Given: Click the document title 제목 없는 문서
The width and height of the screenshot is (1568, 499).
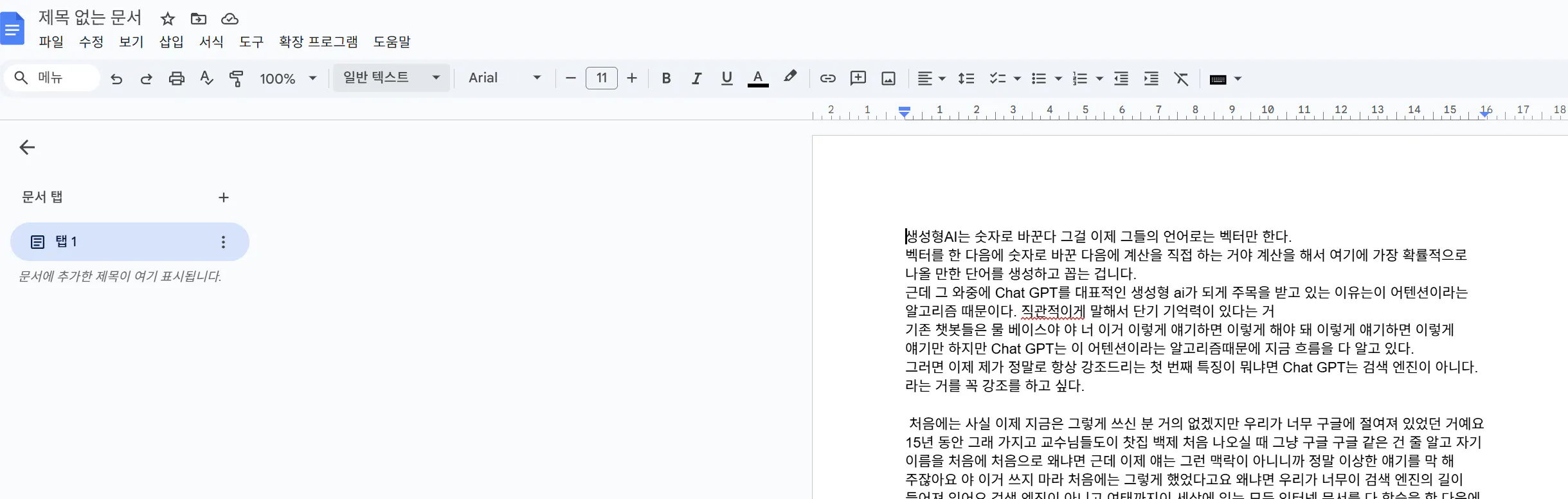Looking at the screenshot, I should pos(89,18).
